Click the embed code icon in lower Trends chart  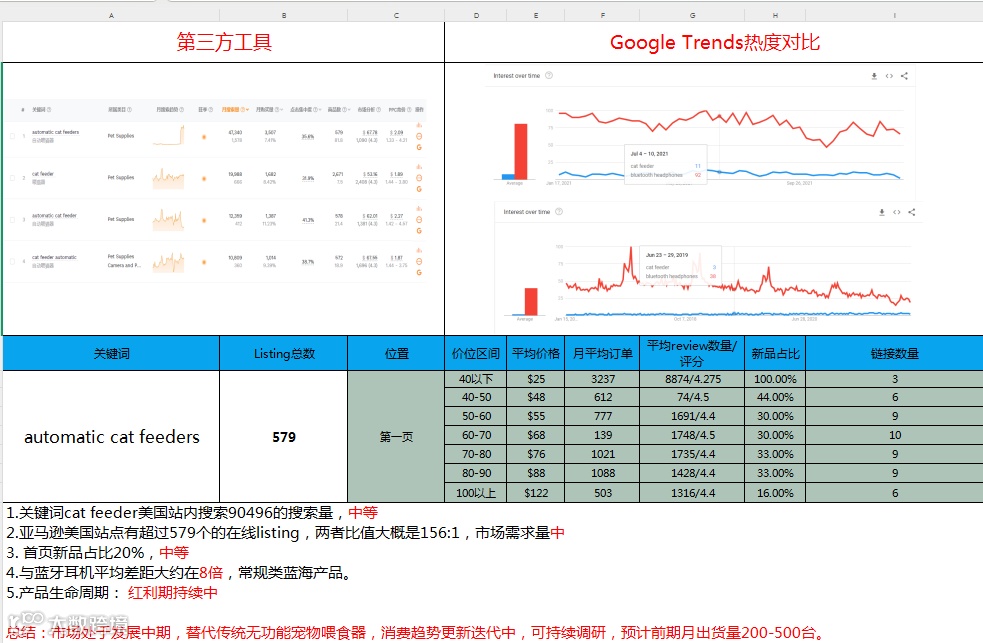[896, 212]
